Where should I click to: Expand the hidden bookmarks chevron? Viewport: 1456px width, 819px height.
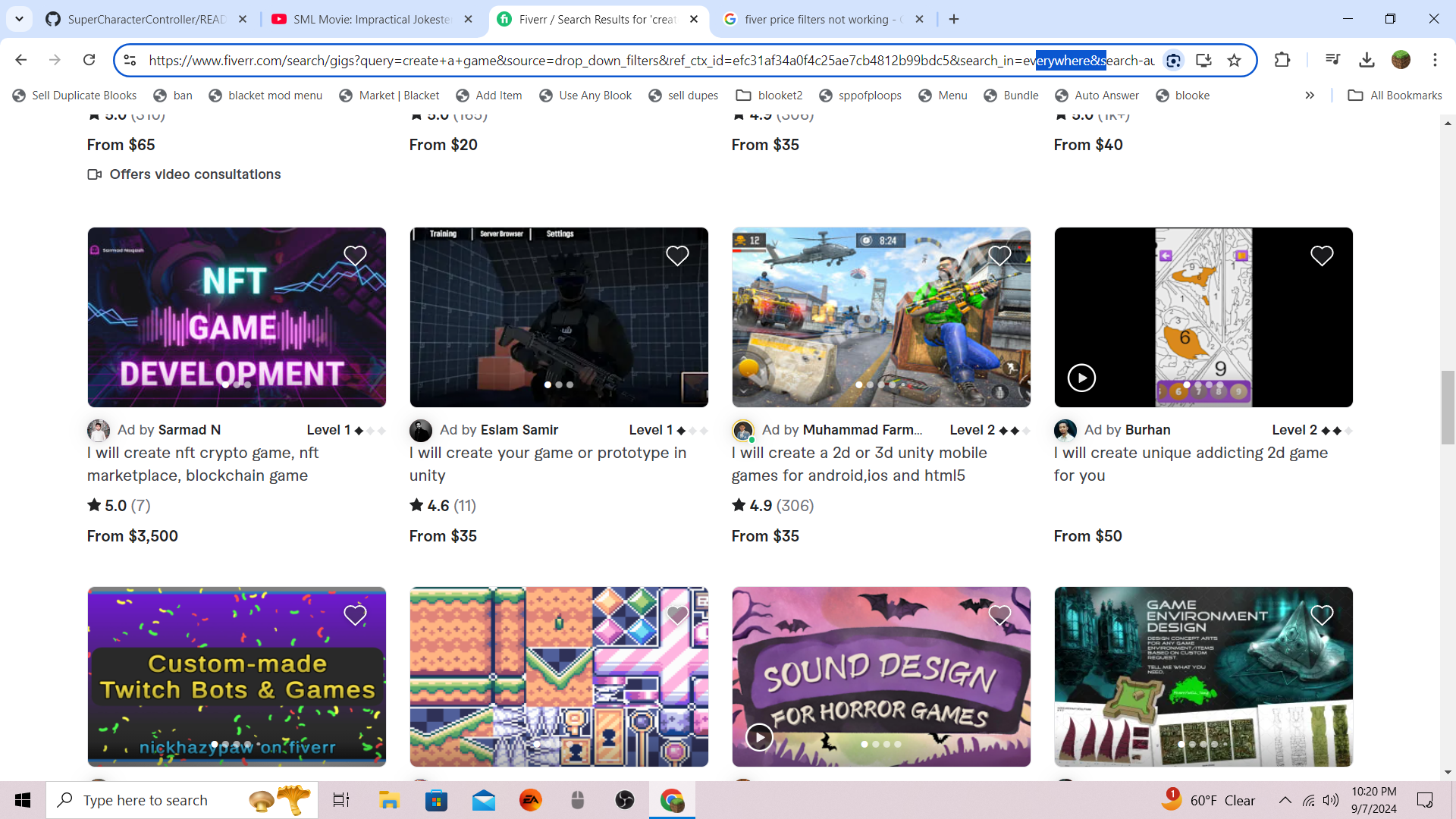pos(1310,96)
